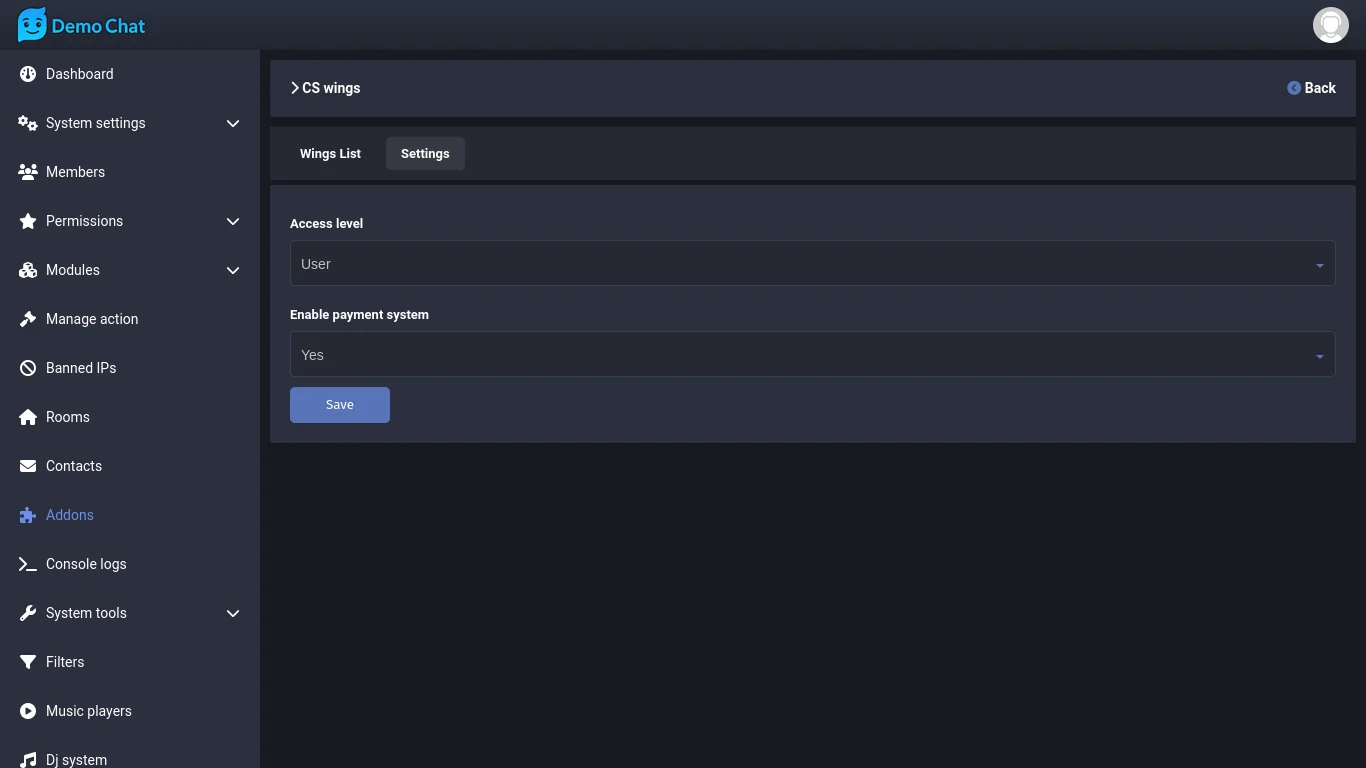Image resolution: width=1366 pixels, height=768 pixels.
Task: Expand the Modules submenu
Action: 232,270
